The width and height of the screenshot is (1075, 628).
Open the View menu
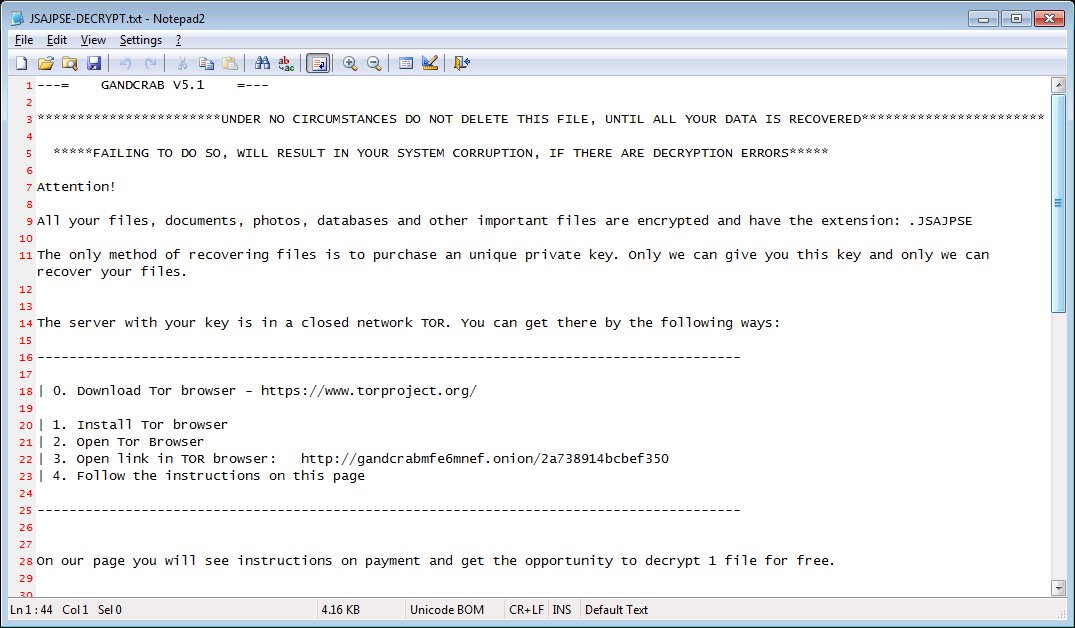pos(93,40)
